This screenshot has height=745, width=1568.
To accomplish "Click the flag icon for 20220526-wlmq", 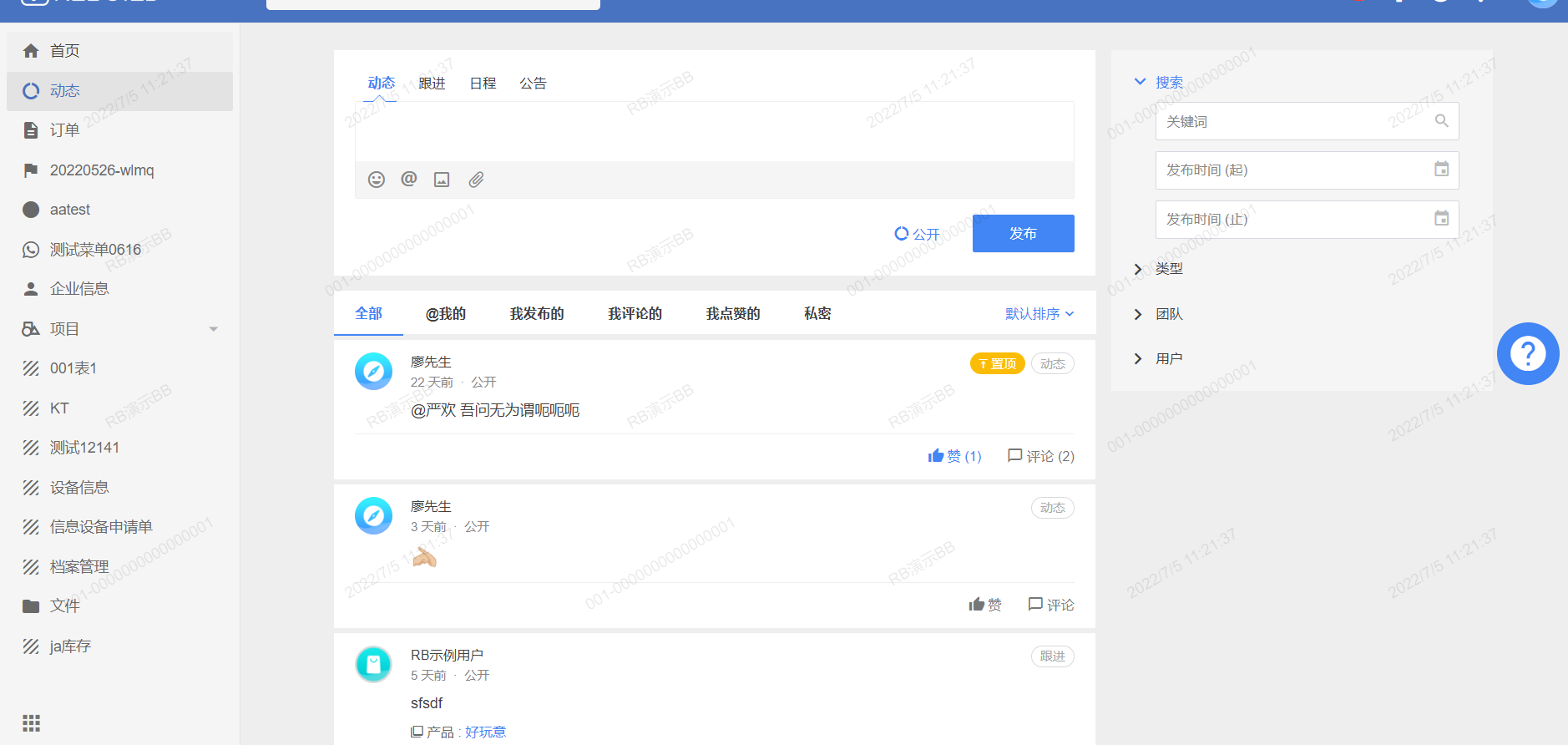I will pyautogui.click(x=31, y=170).
